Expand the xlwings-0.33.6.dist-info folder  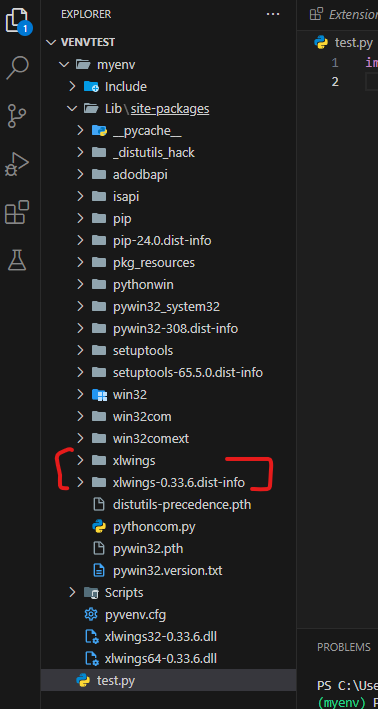coord(168,482)
